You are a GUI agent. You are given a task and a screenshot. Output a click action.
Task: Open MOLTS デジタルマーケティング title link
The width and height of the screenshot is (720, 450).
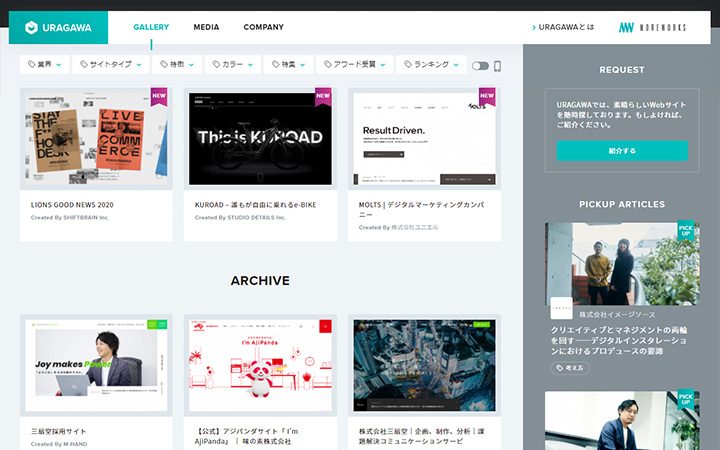[x=422, y=209]
